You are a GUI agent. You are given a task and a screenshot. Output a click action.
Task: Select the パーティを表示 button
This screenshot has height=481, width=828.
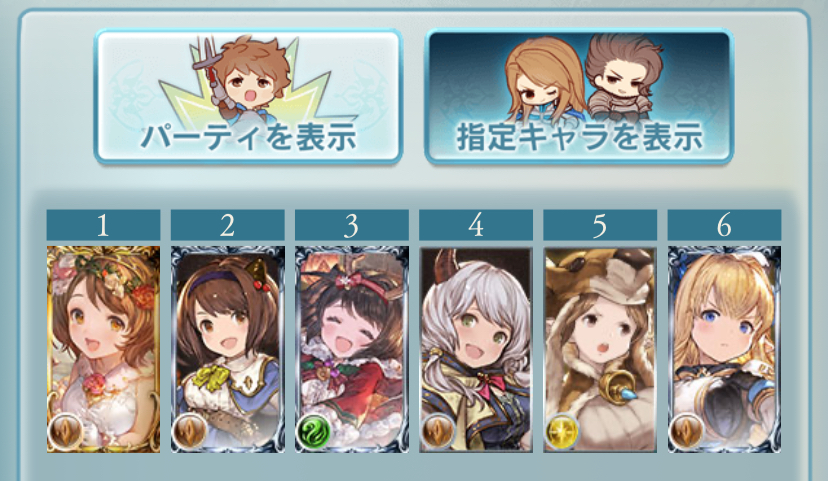248,96
